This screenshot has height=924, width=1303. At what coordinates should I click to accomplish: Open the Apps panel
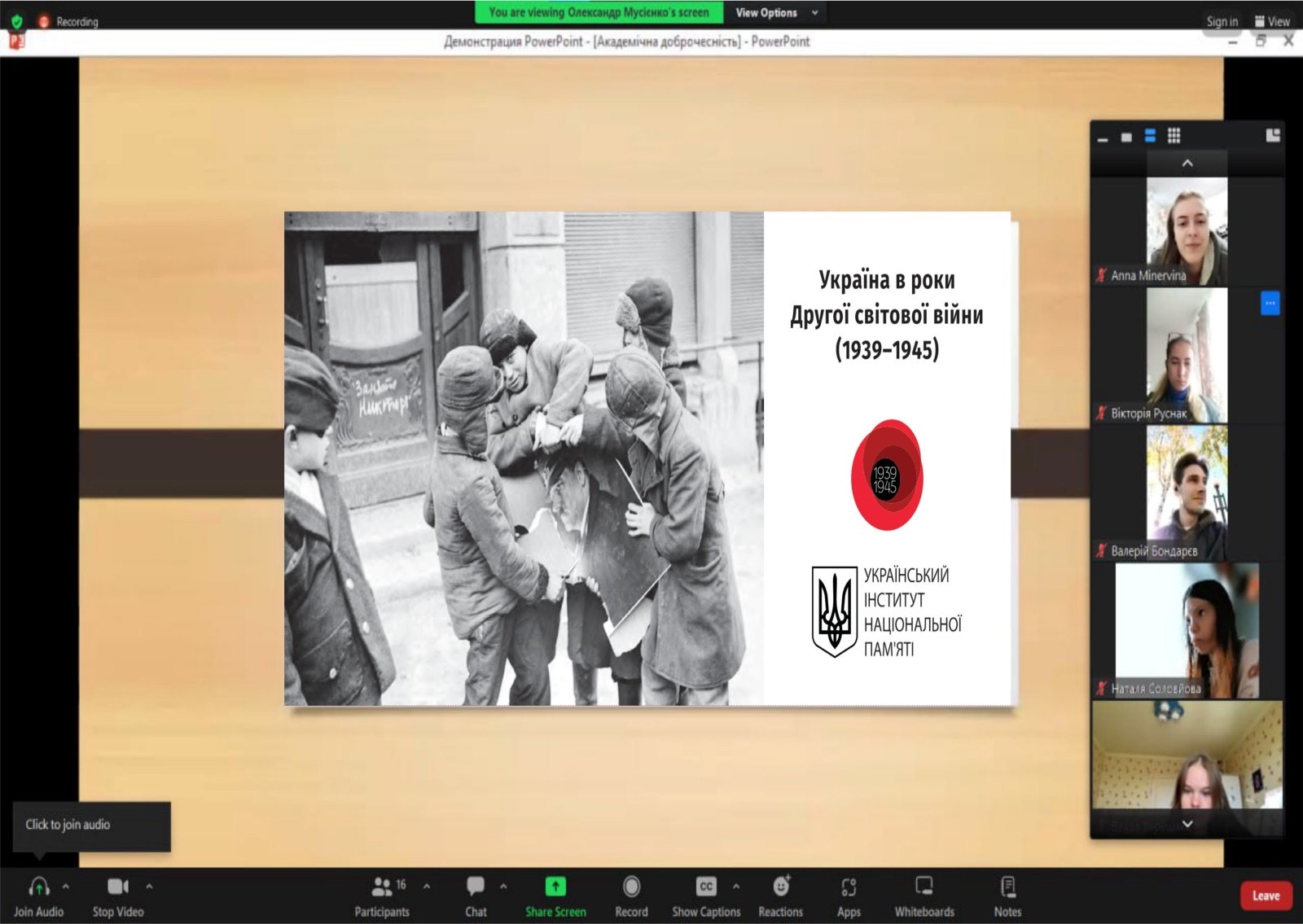coord(849,896)
